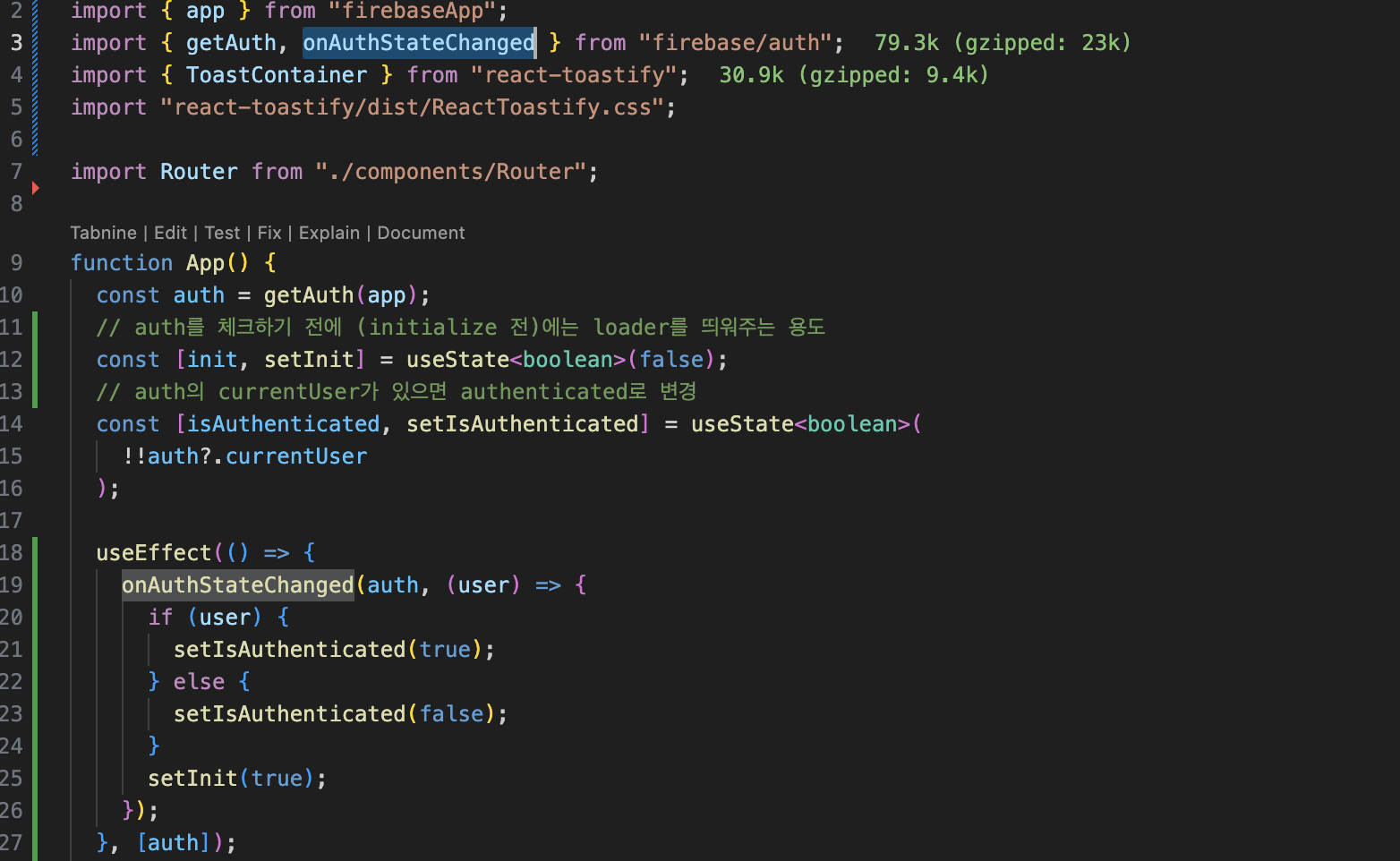Click the comment mentioning currentUser on line 13

coord(397,392)
